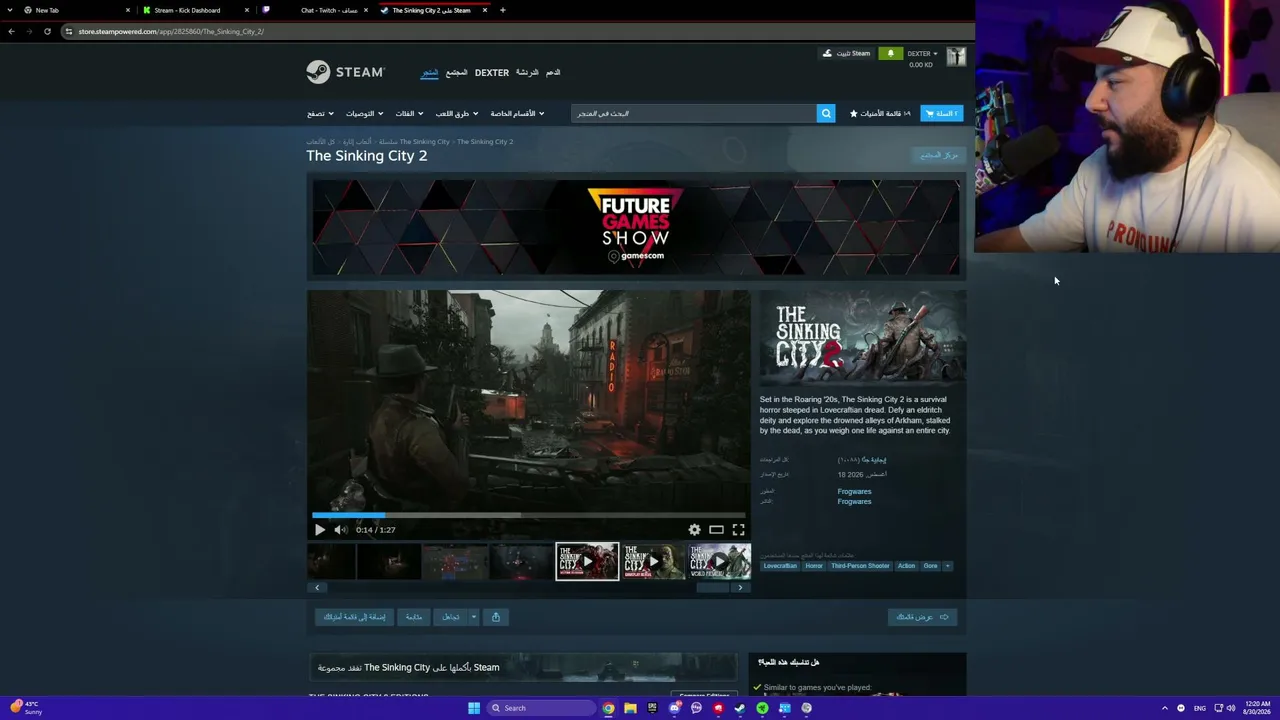The width and height of the screenshot is (1280, 720).
Task: Seek the trailer using the progress bar
Action: point(529,515)
